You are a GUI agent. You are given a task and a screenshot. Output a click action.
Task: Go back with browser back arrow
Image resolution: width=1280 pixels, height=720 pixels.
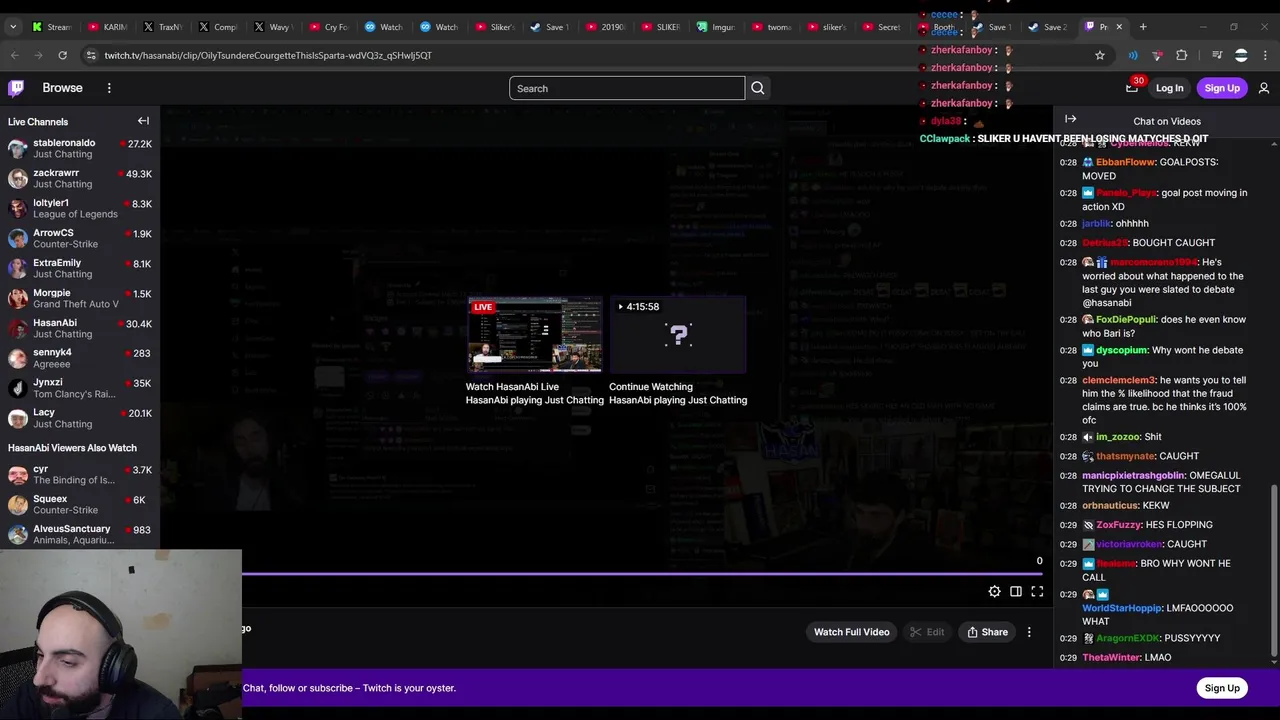tap(14, 55)
